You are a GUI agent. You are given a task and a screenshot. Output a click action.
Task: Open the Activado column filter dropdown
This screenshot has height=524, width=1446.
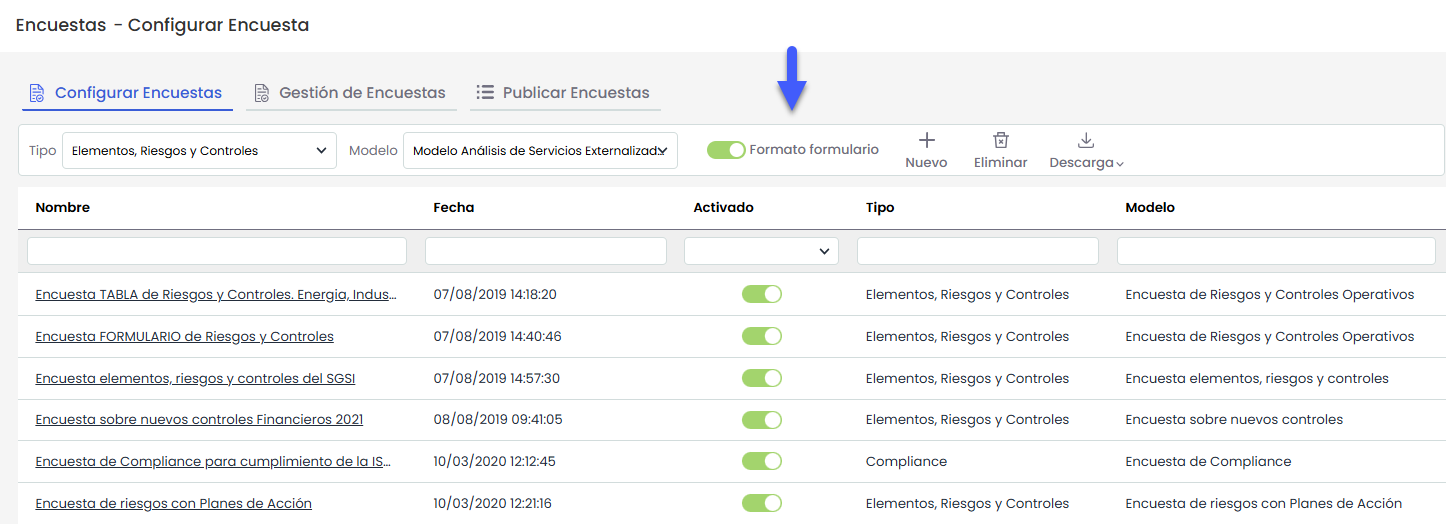pos(761,251)
